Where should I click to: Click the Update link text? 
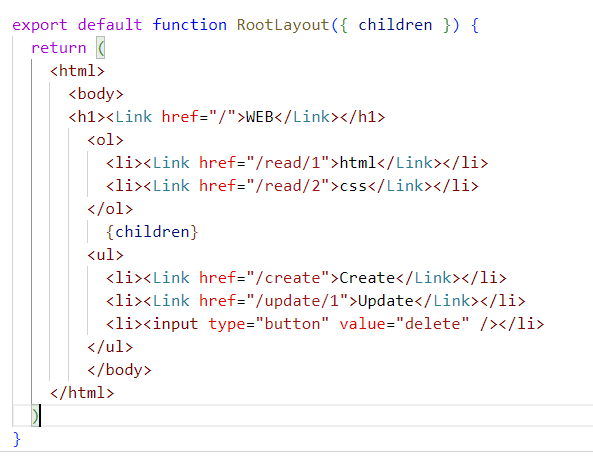tap(386, 301)
